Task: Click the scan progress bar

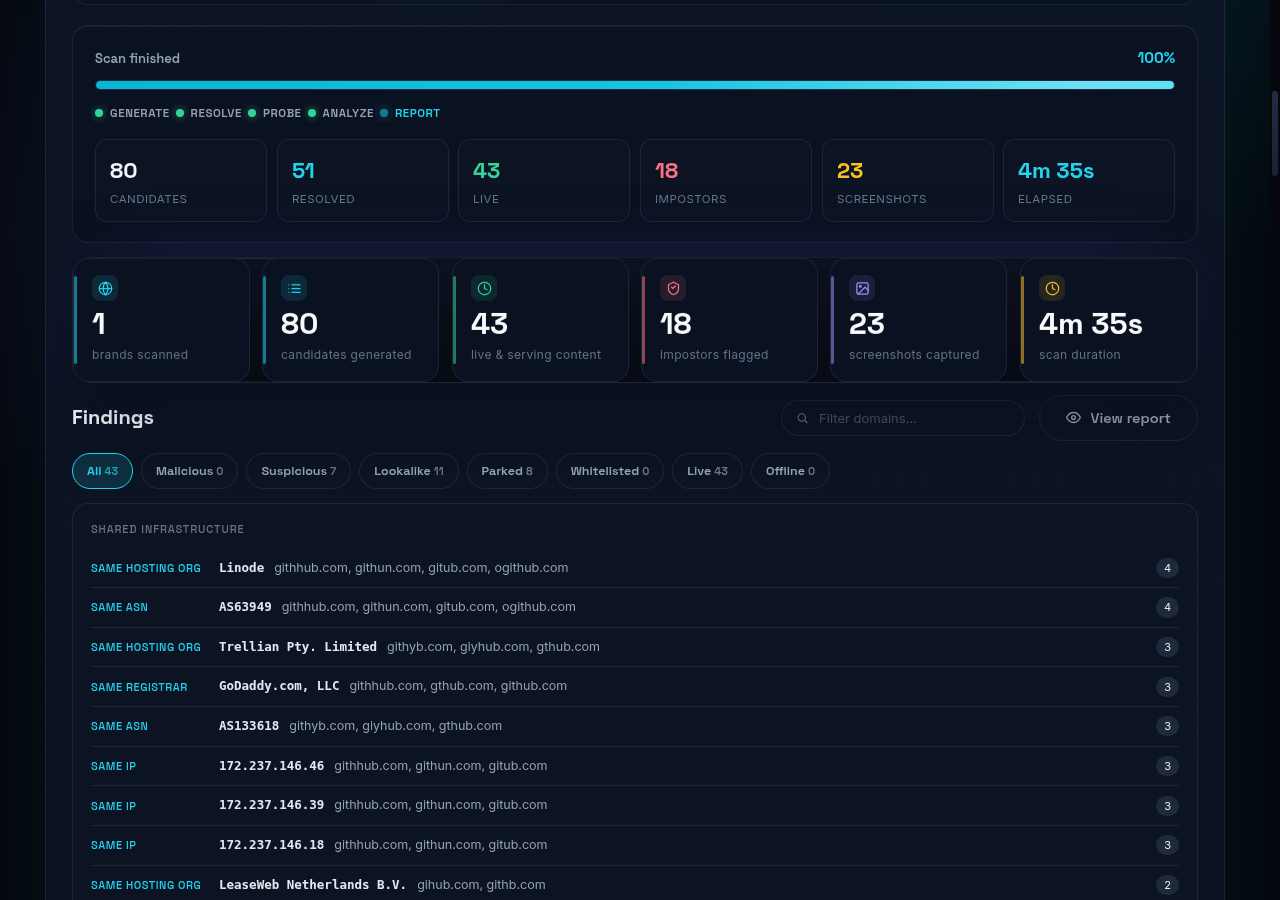Action: click(635, 85)
